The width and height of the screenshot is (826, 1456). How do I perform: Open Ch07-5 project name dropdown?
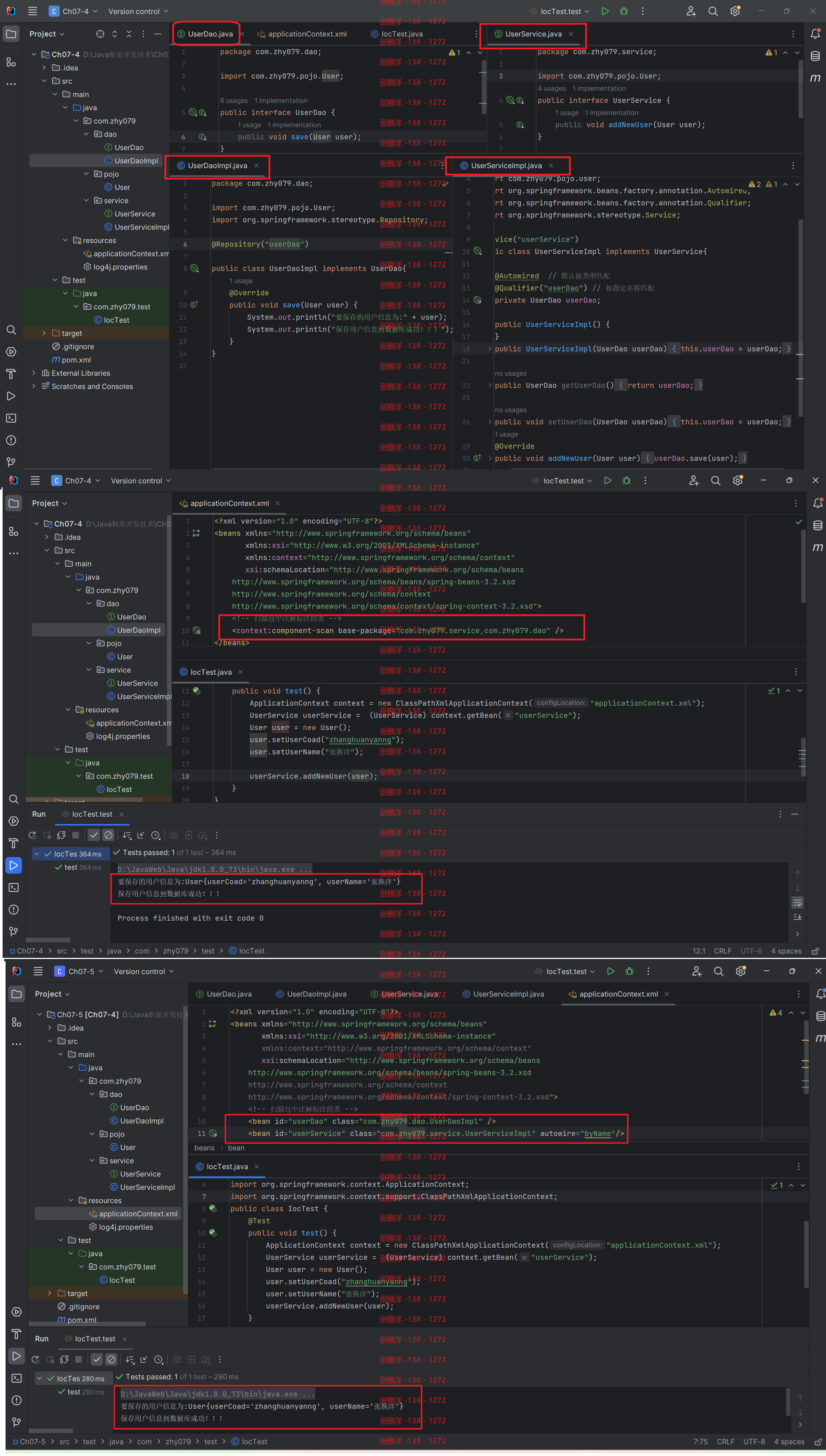click(x=79, y=971)
